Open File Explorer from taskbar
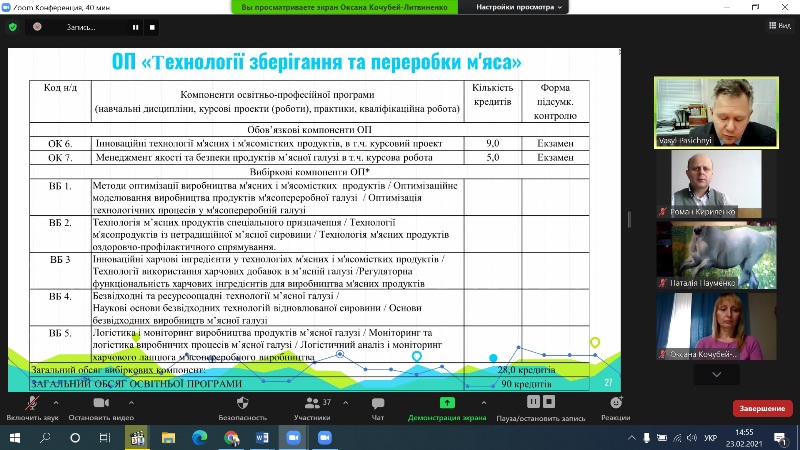The height and width of the screenshot is (450, 800). [168, 438]
